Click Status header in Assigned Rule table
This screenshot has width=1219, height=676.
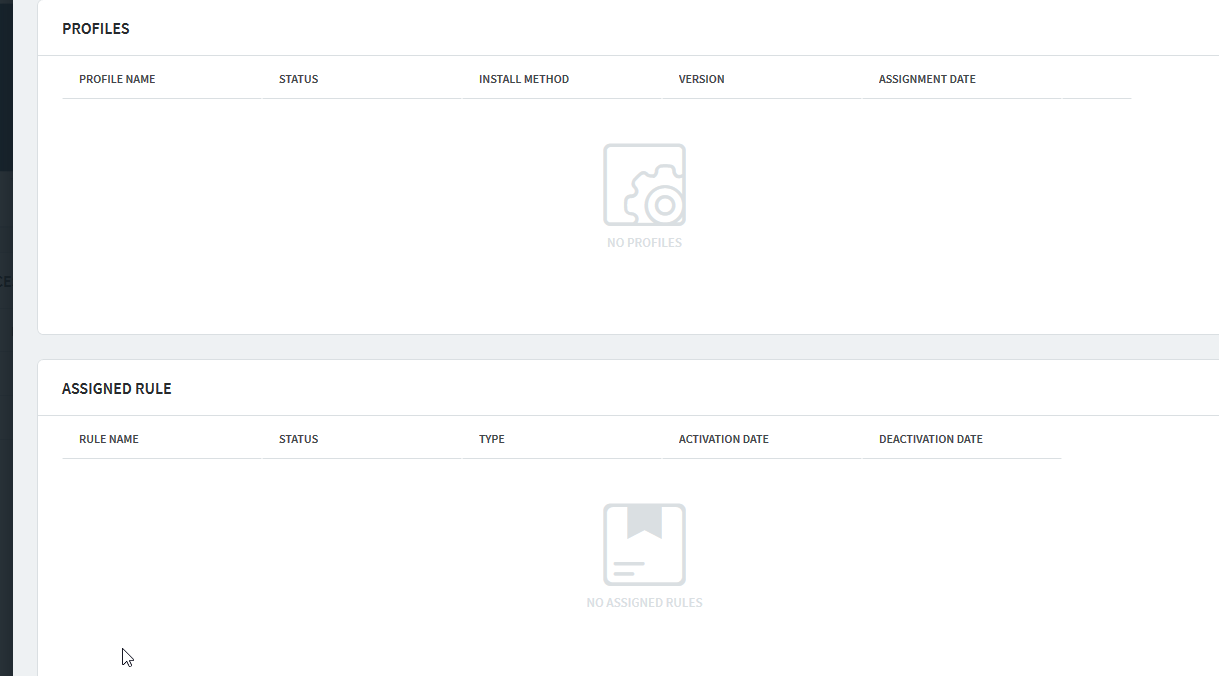point(298,439)
